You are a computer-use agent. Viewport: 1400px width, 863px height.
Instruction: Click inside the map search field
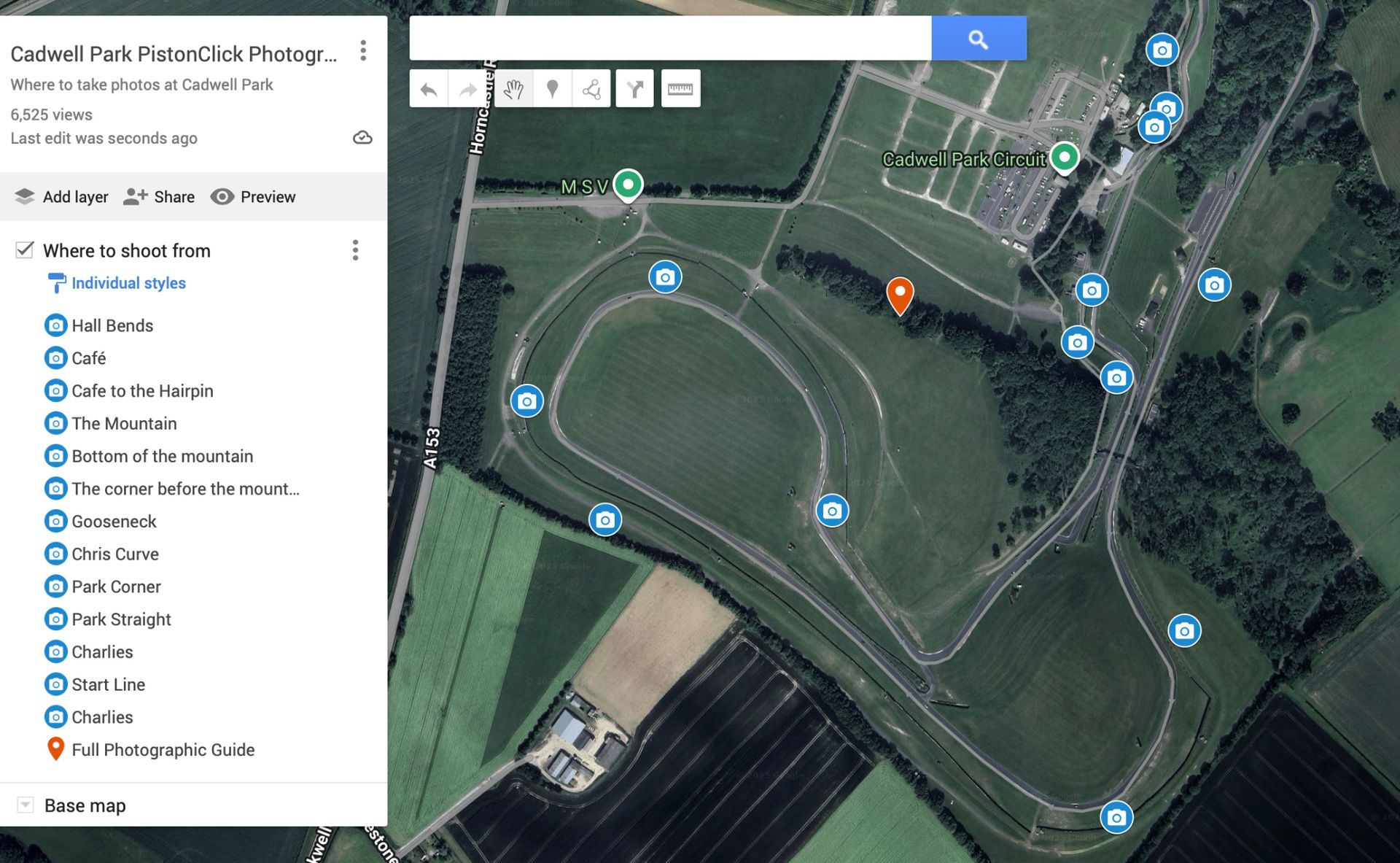[669, 38]
